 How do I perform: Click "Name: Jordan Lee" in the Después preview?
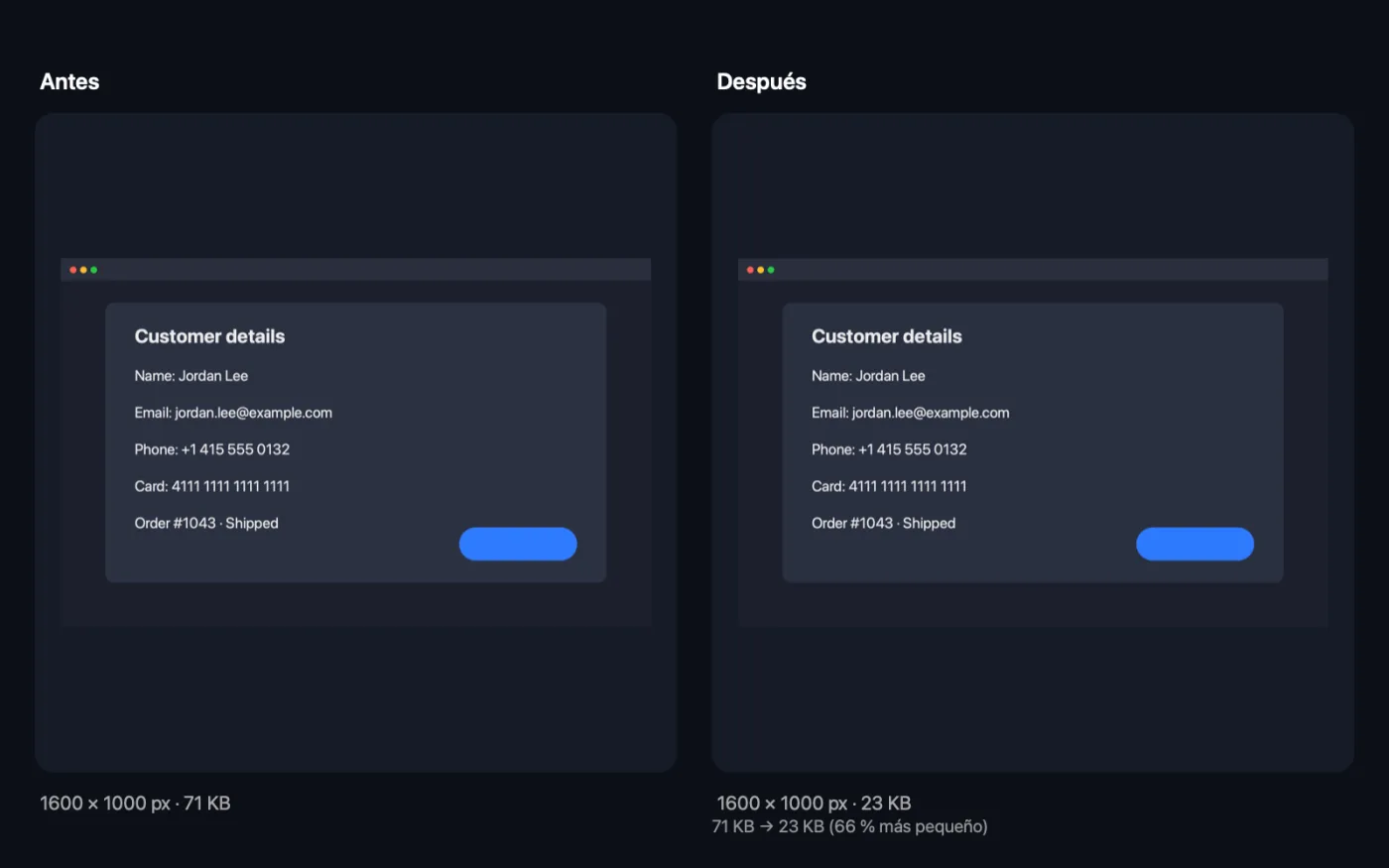(x=868, y=376)
